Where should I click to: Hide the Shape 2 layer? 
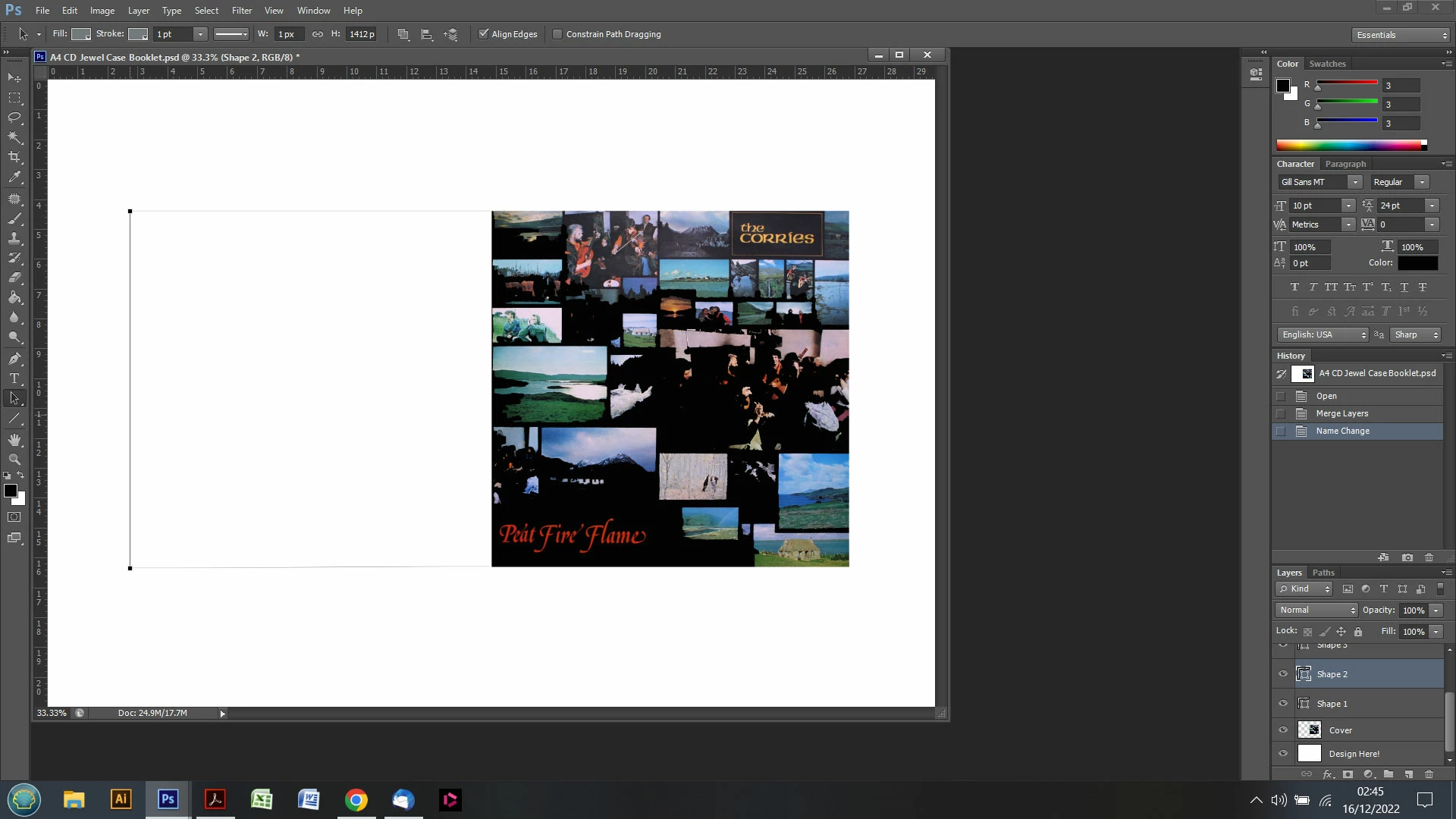[1283, 673]
